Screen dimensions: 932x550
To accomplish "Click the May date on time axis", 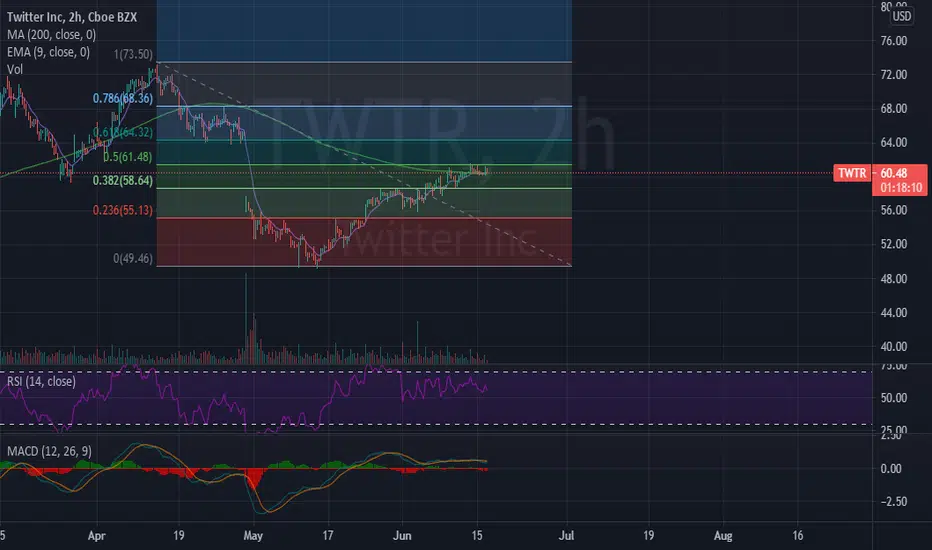I will click(x=253, y=536).
